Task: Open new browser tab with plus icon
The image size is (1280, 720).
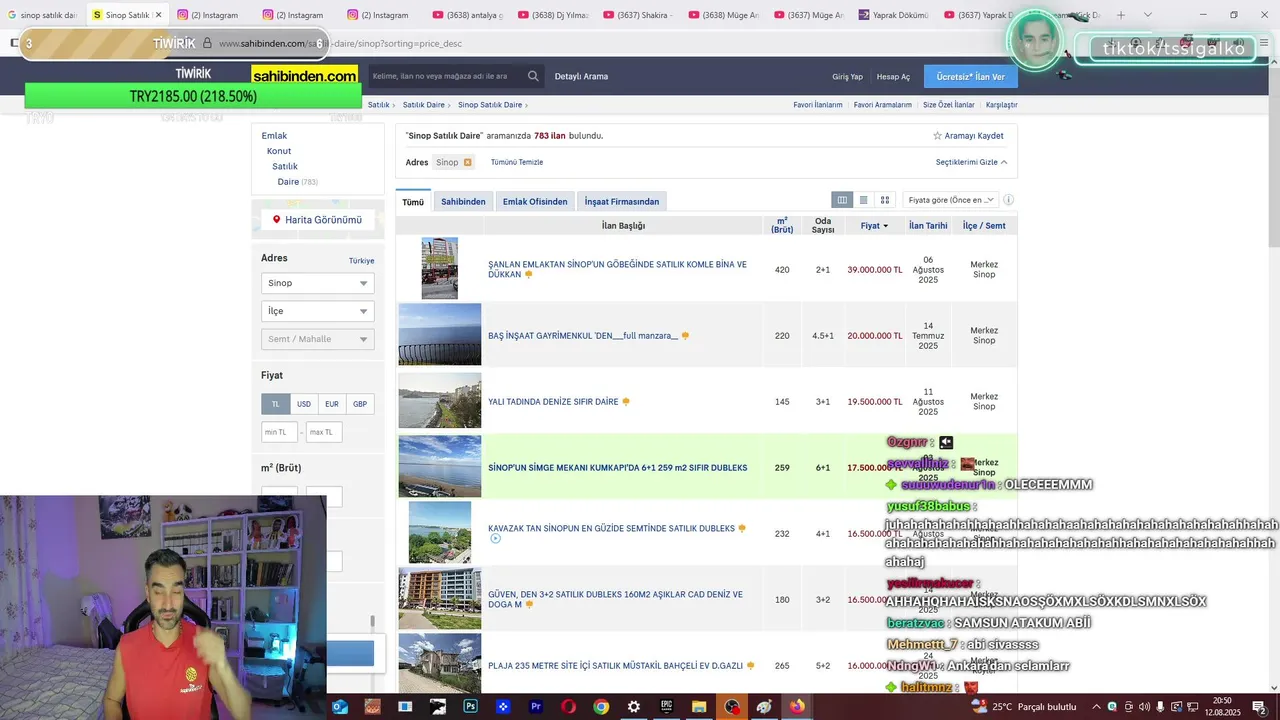Action: (x=1121, y=15)
